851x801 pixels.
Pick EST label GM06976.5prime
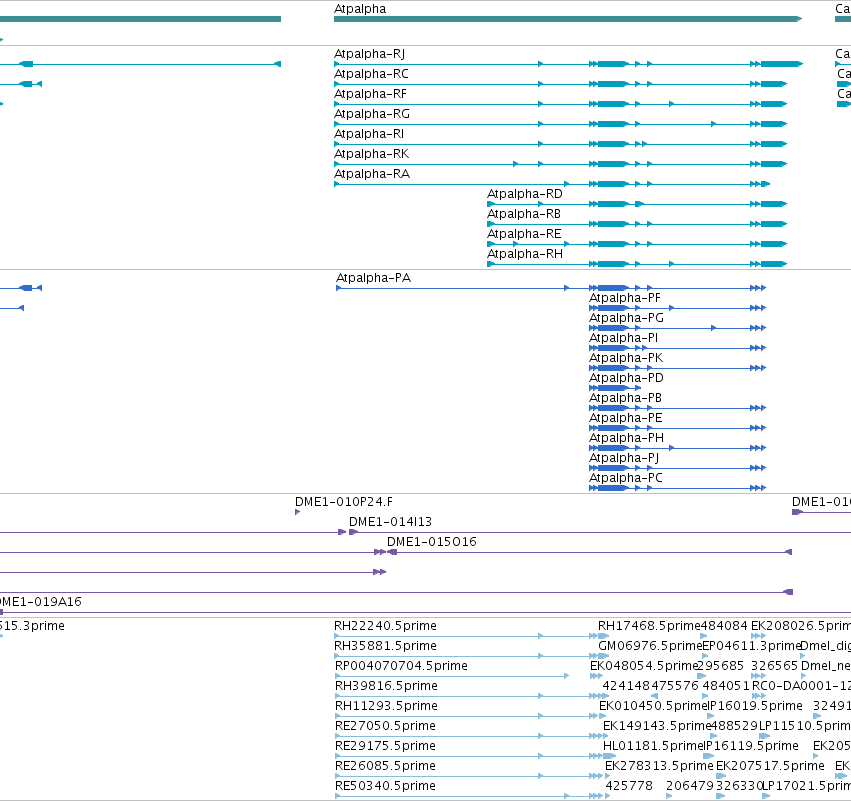tap(650, 647)
